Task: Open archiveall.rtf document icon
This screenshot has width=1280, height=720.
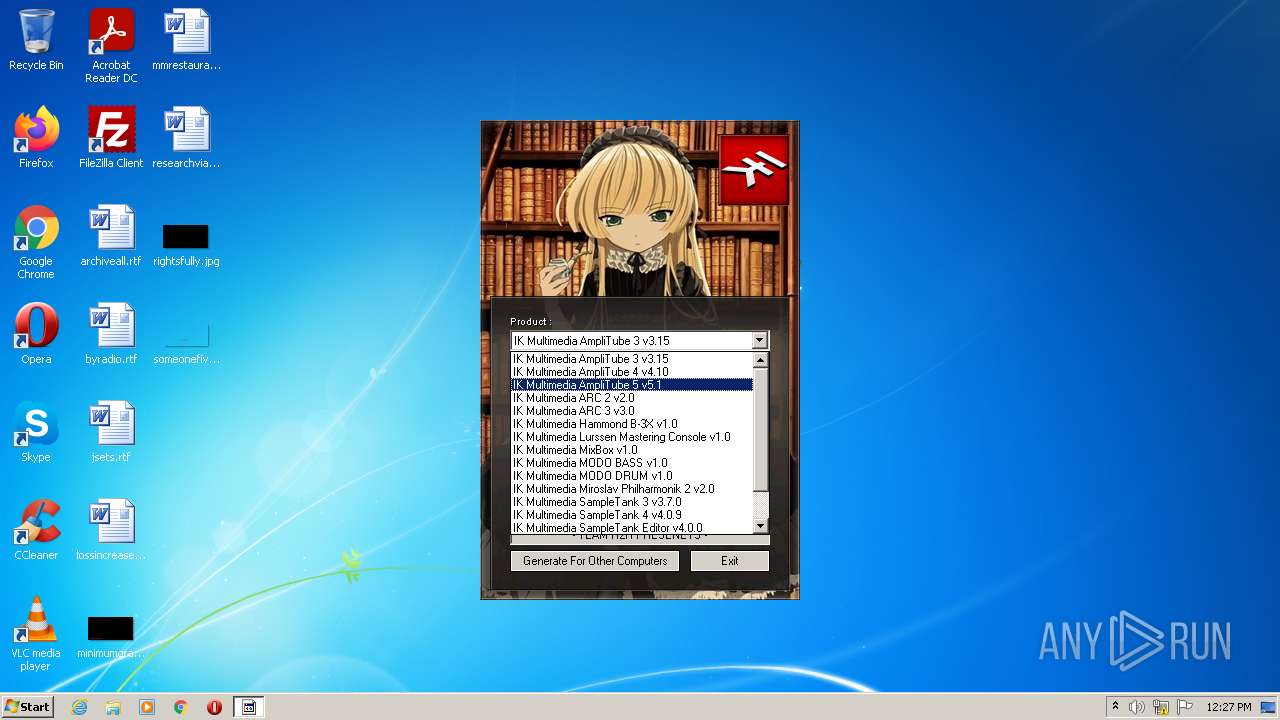Action: (x=111, y=236)
